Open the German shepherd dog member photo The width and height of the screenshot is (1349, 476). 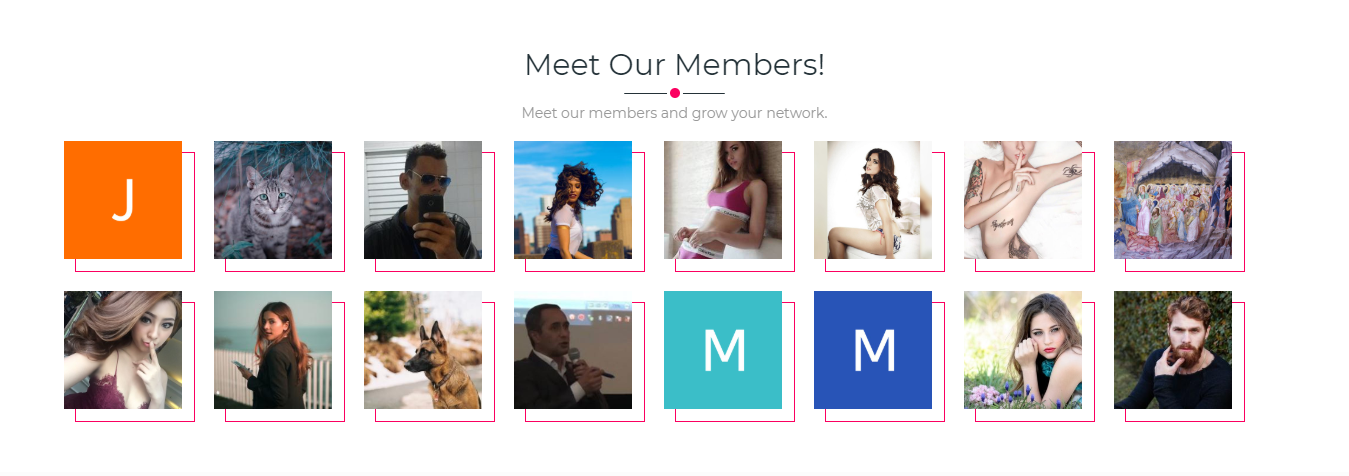(423, 350)
